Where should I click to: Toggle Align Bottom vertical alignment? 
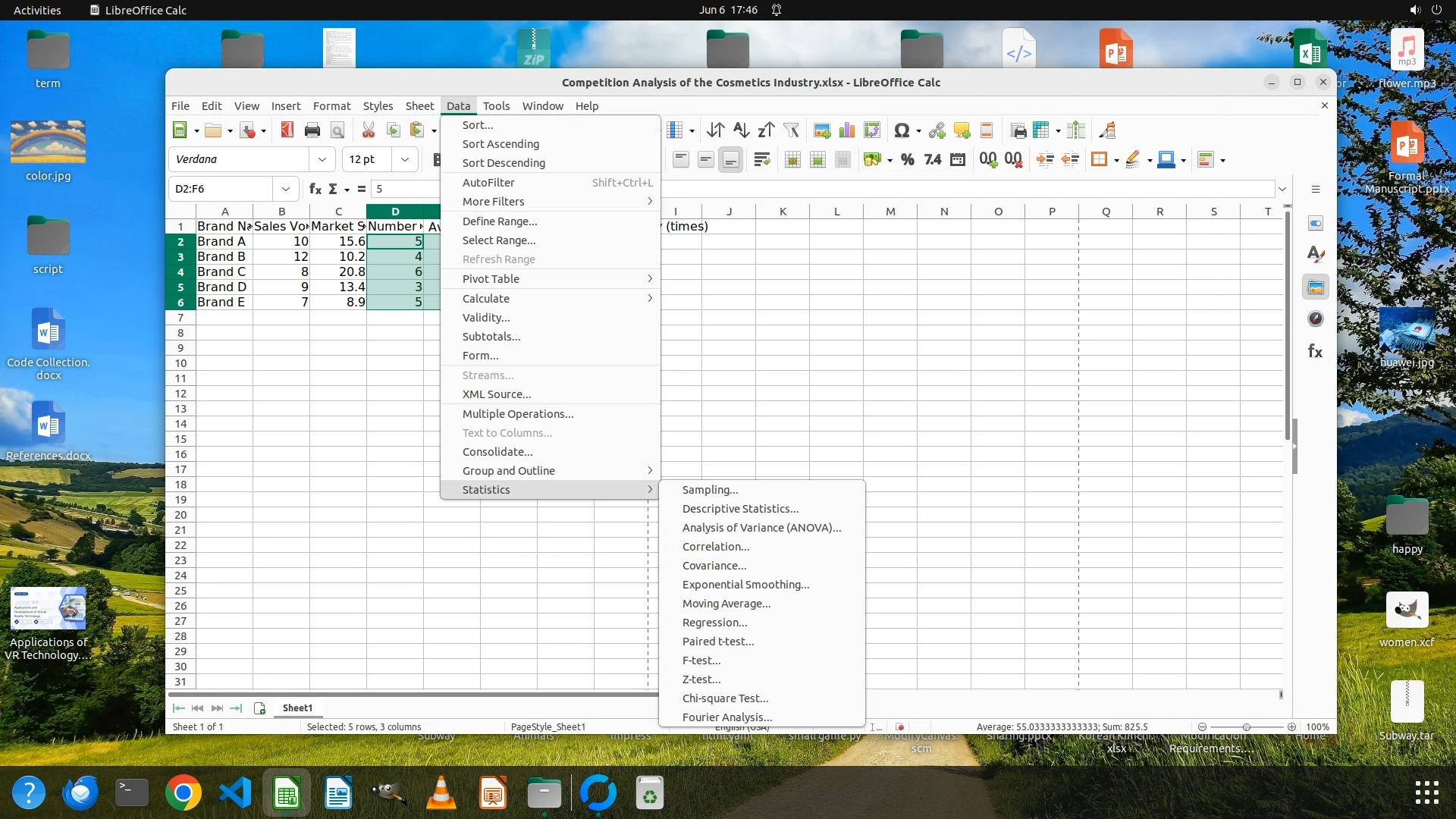point(730,159)
